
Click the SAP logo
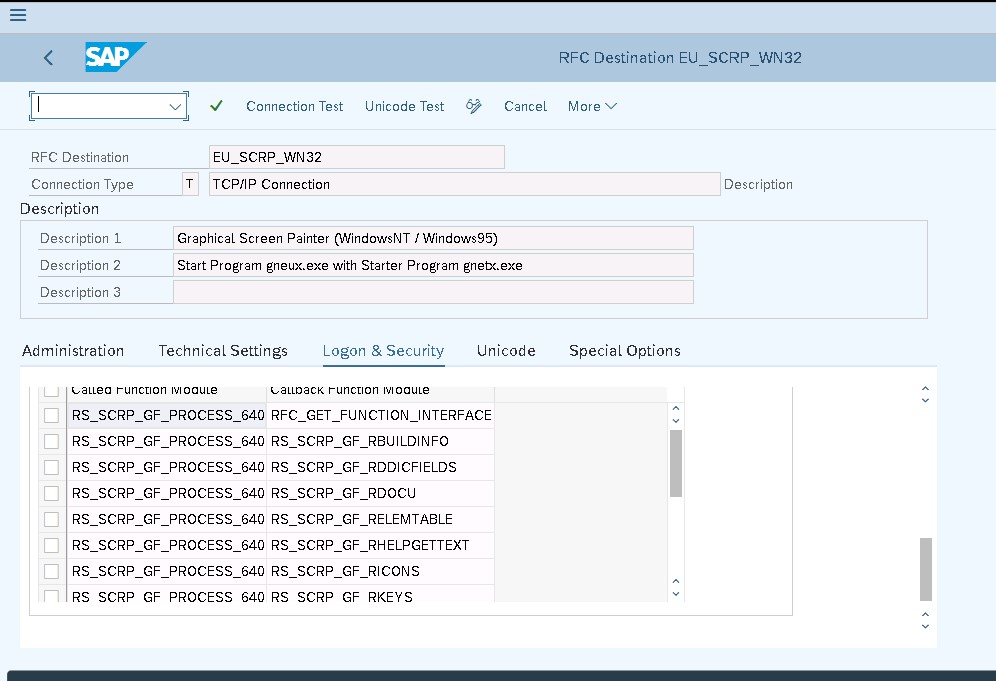[x=116, y=57]
